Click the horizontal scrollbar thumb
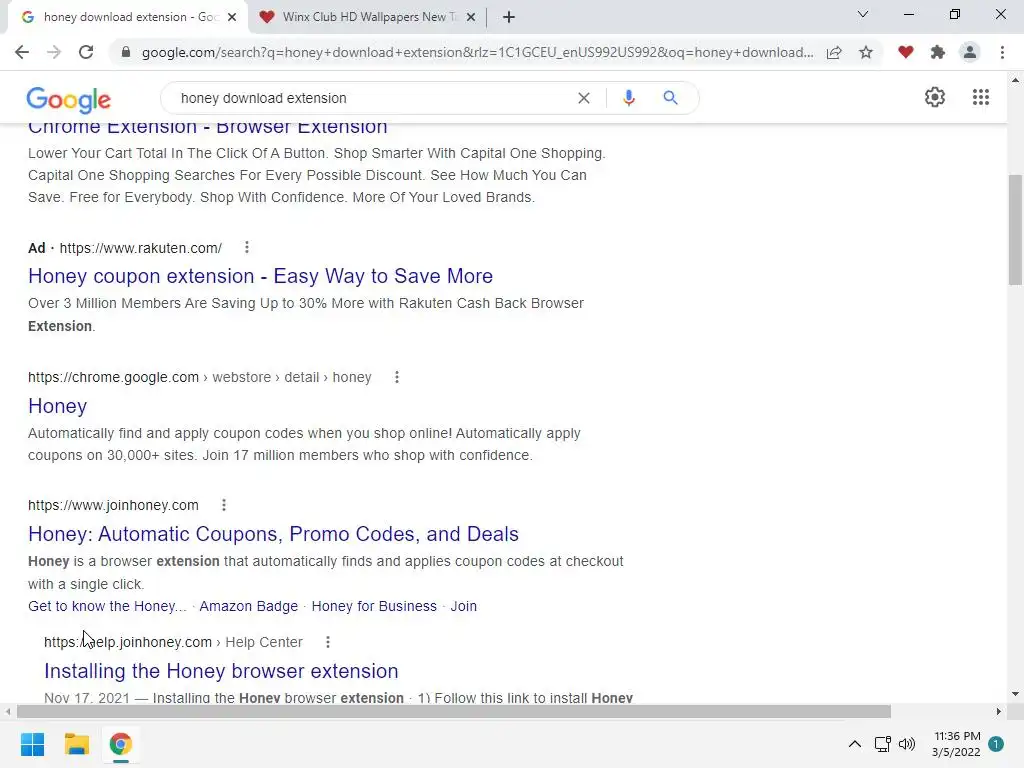Screen dimensions: 1024x768 [454, 711]
